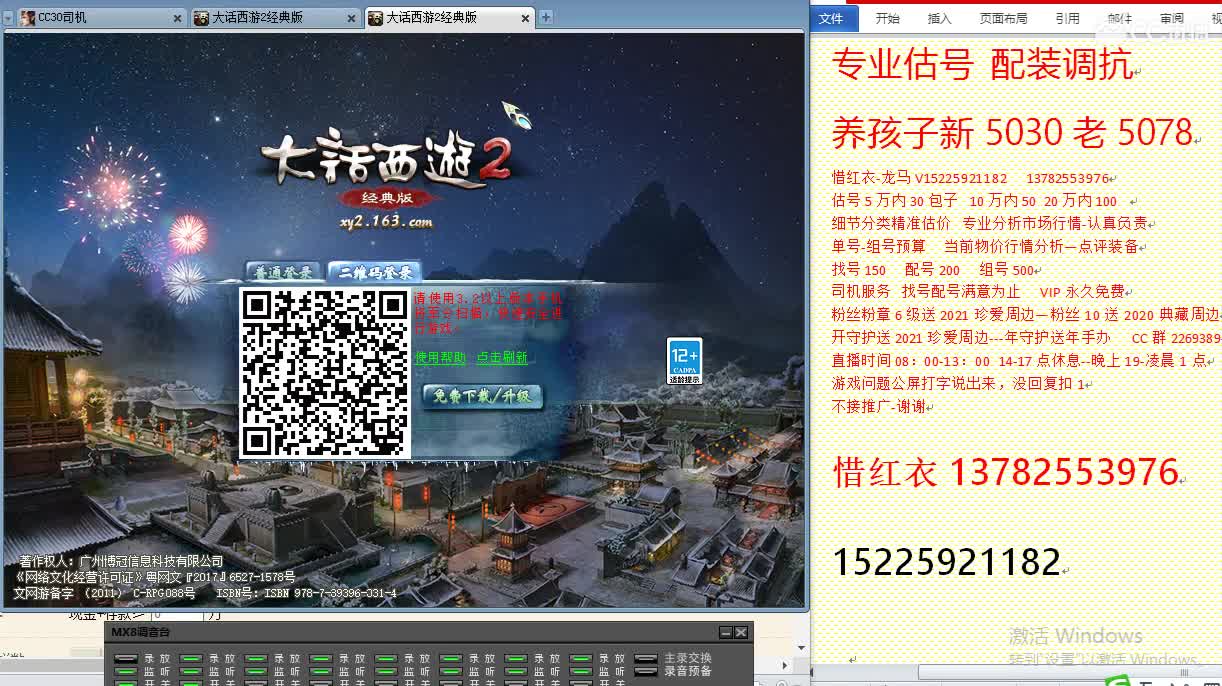Toggle the 主录交换 switch
The height and width of the screenshot is (686, 1222).
[x=646, y=659]
